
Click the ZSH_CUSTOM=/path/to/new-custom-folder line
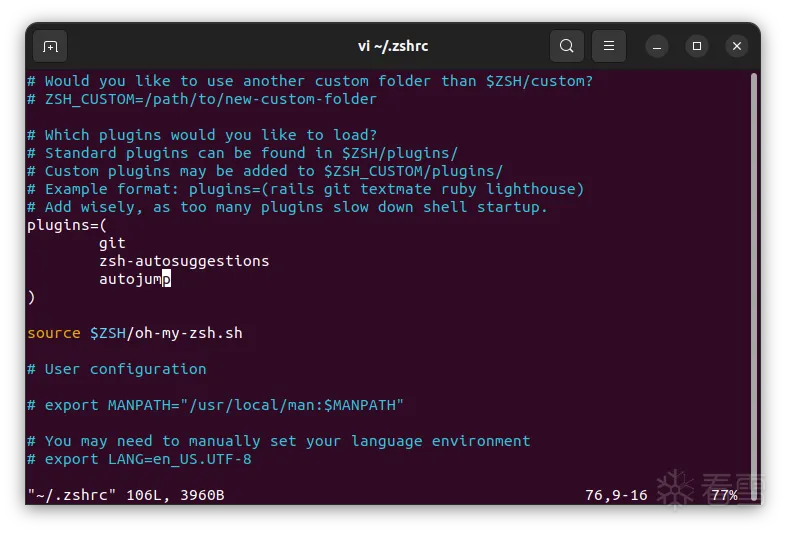pos(202,99)
